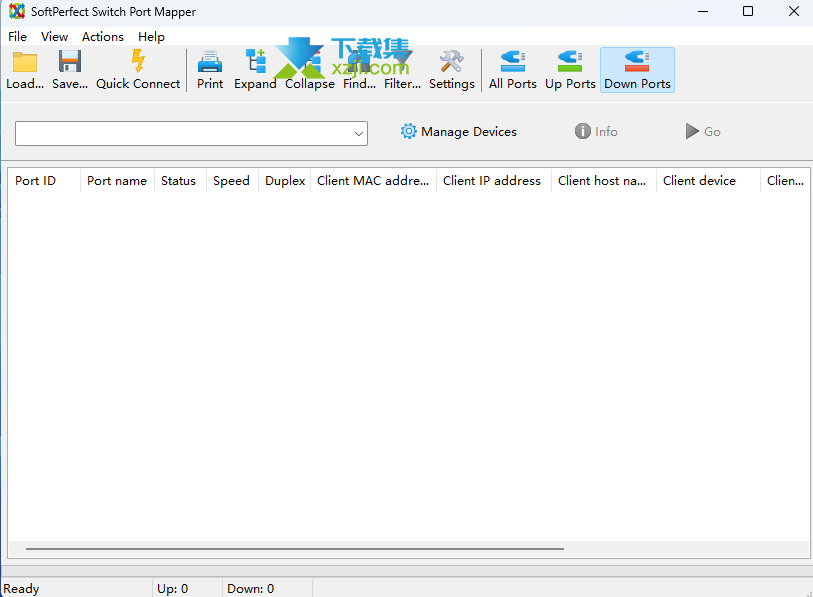The width and height of the screenshot is (813, 597).
Task: Click the horizontal scrollbar of port table
Action: [x=295, y=548]
